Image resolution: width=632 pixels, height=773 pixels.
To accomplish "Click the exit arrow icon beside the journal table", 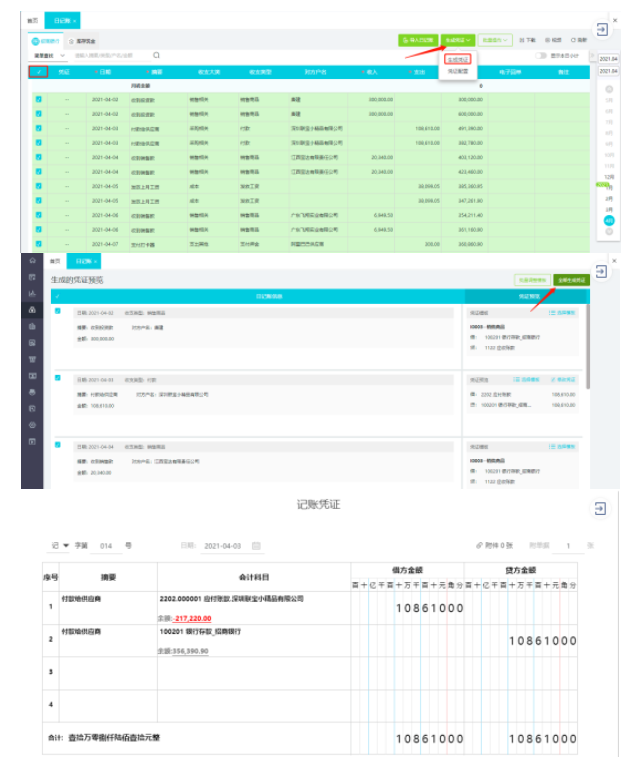I will [x=602, y=30].
